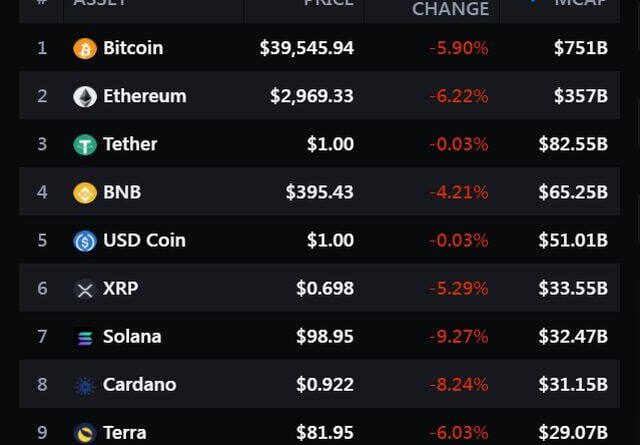Click Tether's $82.55B market cap
The height and width of the screenshot is (445, 640).
tap(573, 144)
